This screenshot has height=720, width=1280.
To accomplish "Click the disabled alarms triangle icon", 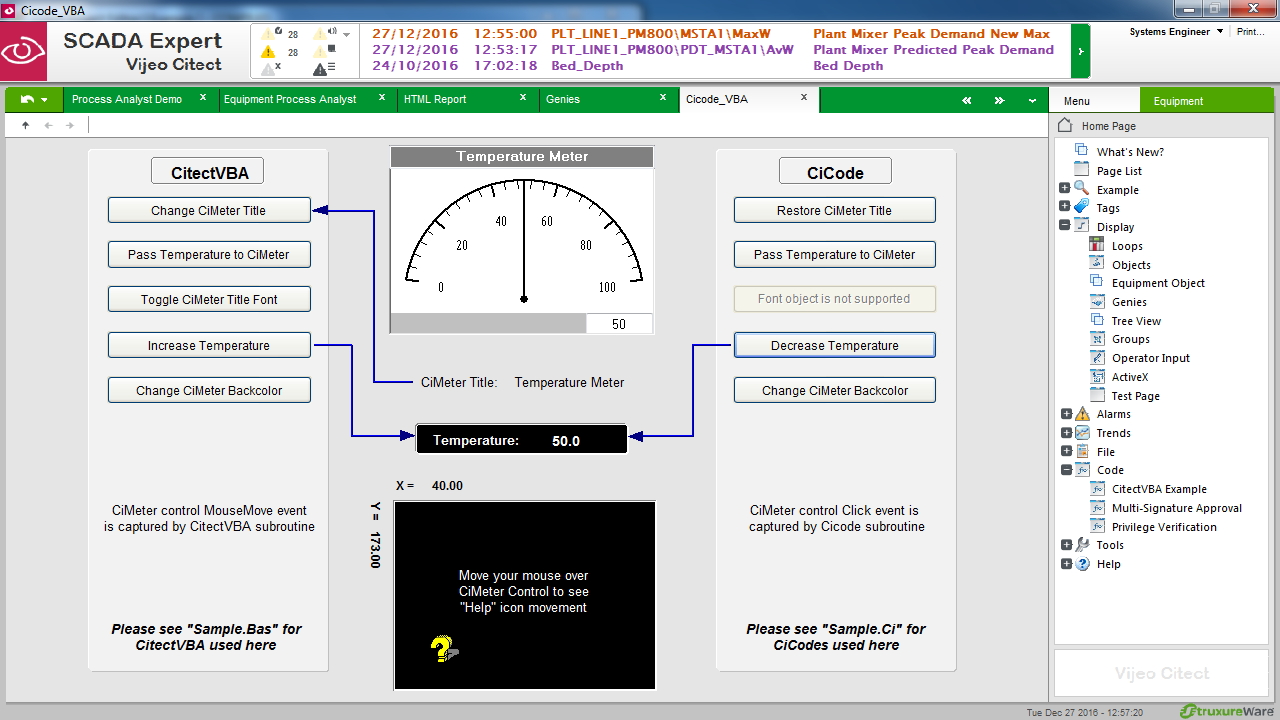I will point(268,70).
